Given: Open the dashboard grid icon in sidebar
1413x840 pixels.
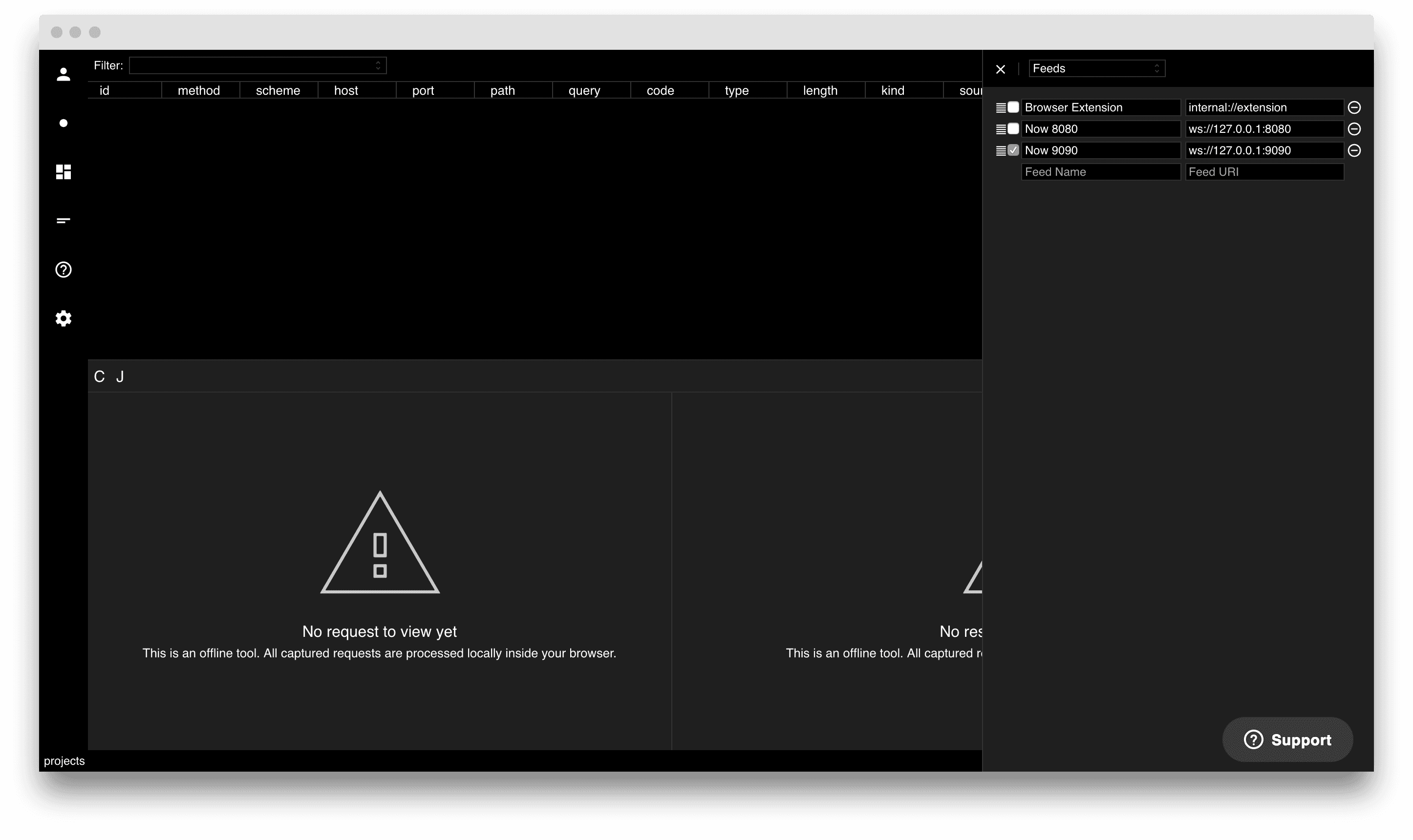Looking at the screenshot, I should pos(64,172).
